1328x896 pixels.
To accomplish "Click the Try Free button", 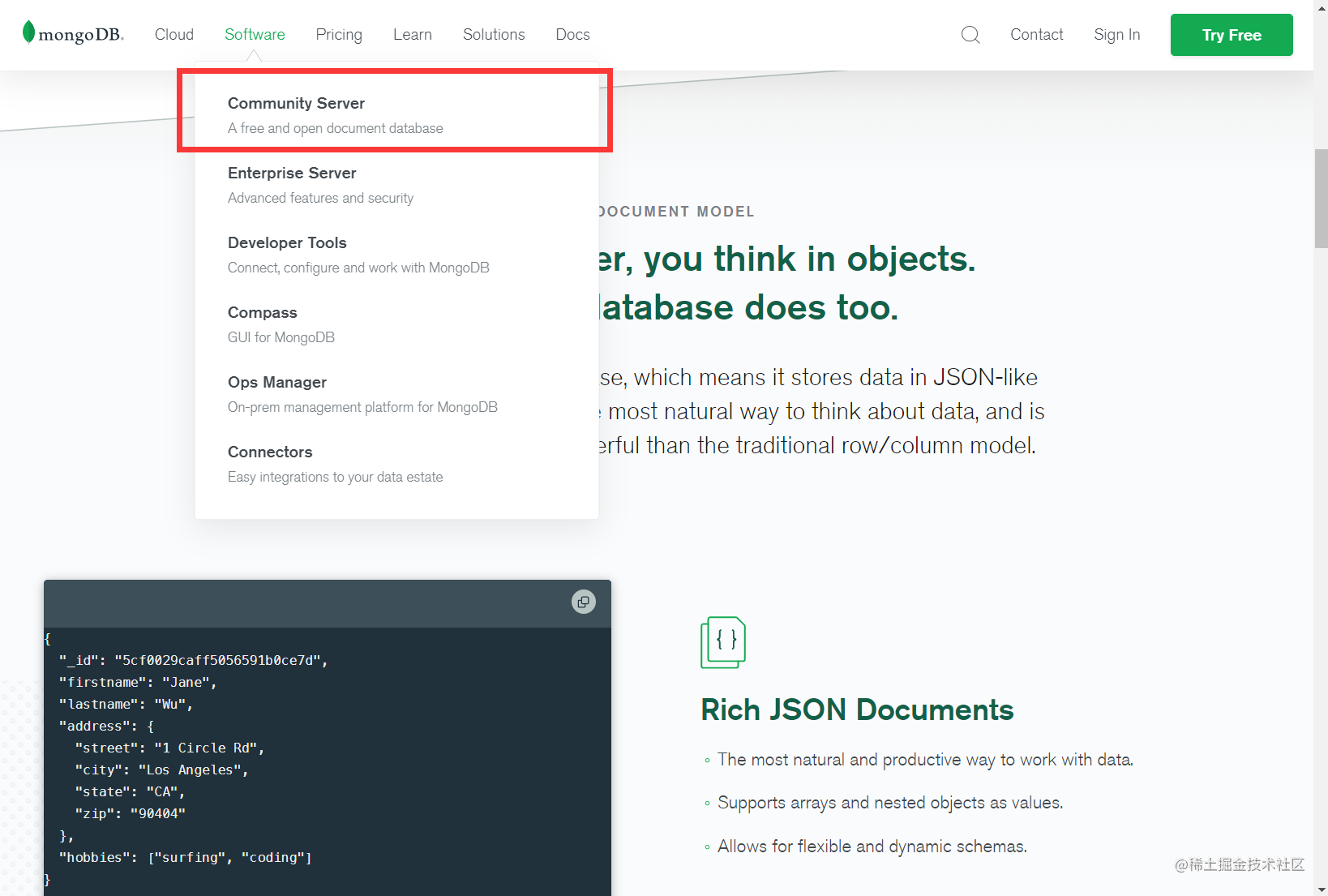I will pyautogui.click(x=1231, y=35).
